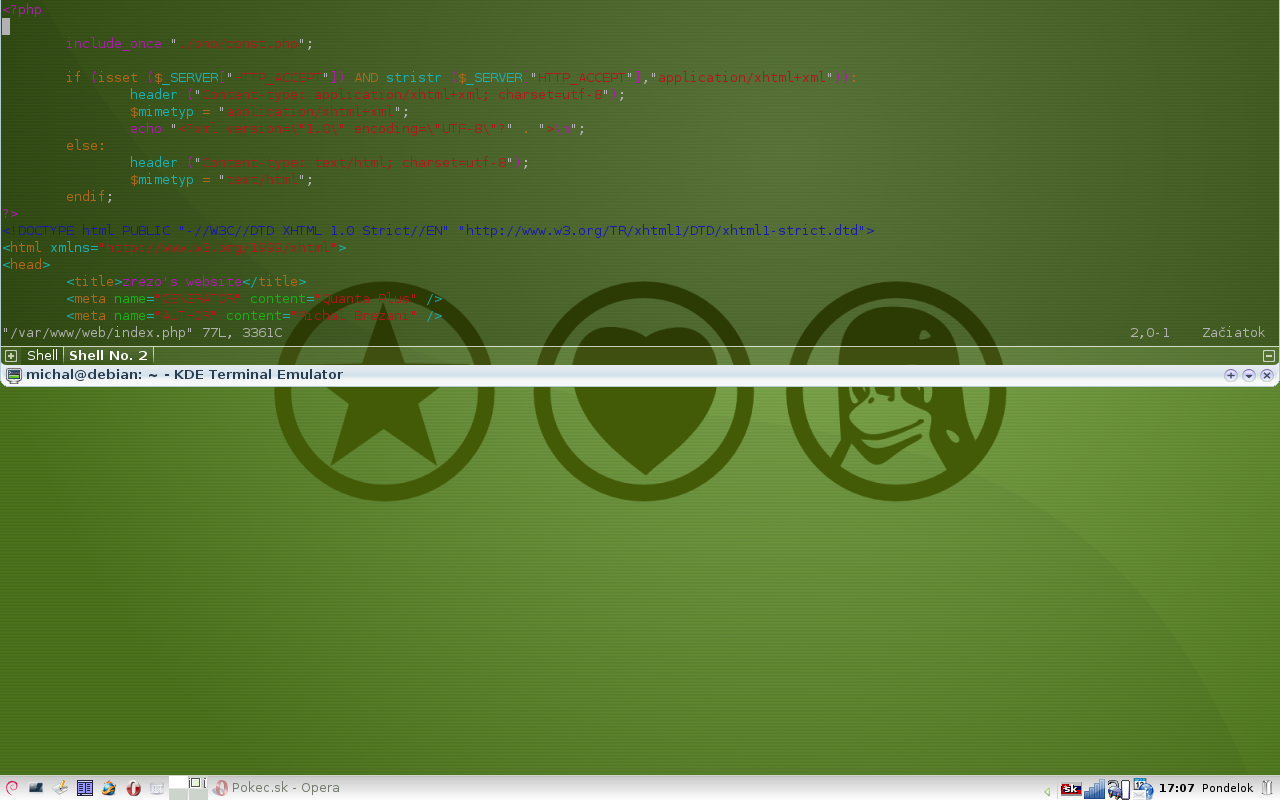Click the <title> line

[x=186, y=282]
